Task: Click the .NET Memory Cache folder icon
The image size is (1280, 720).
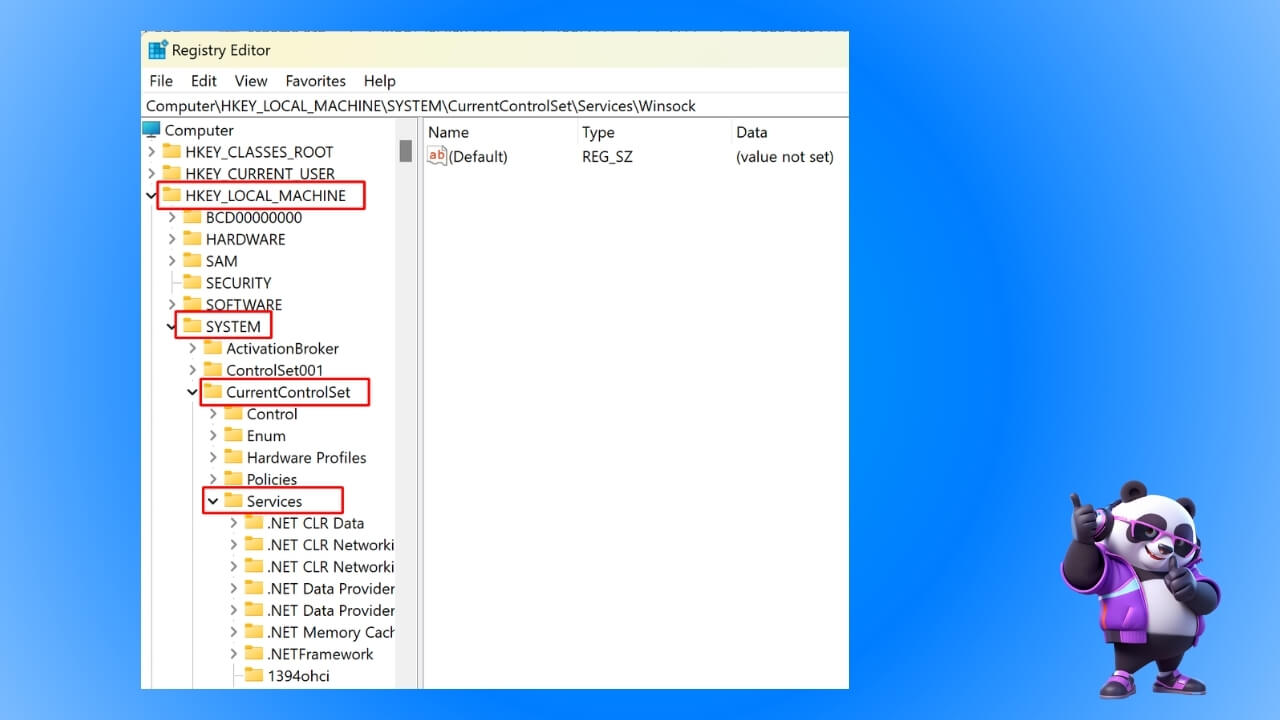Action: 254,632
